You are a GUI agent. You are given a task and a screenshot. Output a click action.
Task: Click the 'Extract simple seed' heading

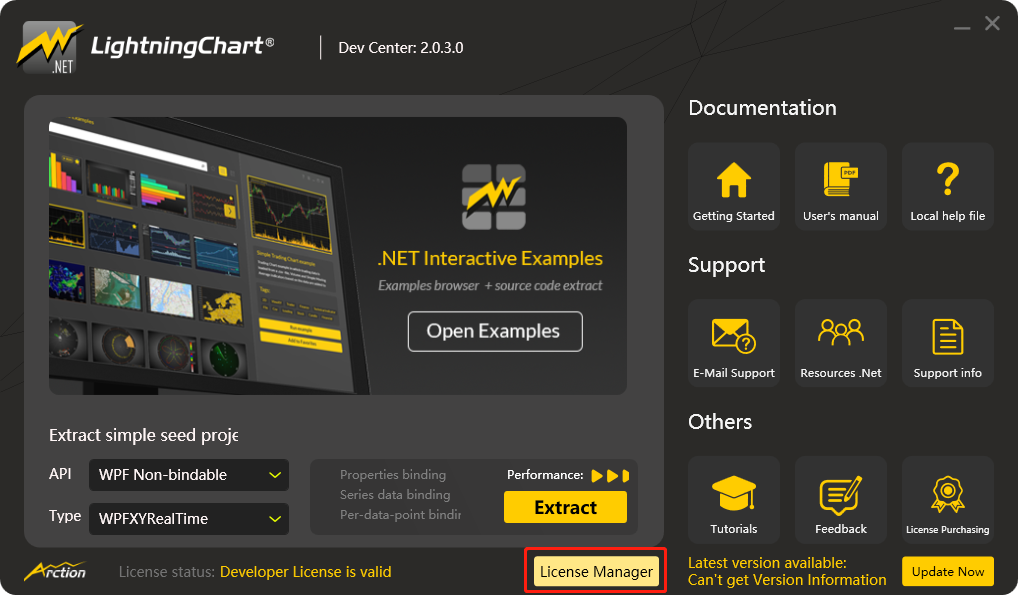143,435
